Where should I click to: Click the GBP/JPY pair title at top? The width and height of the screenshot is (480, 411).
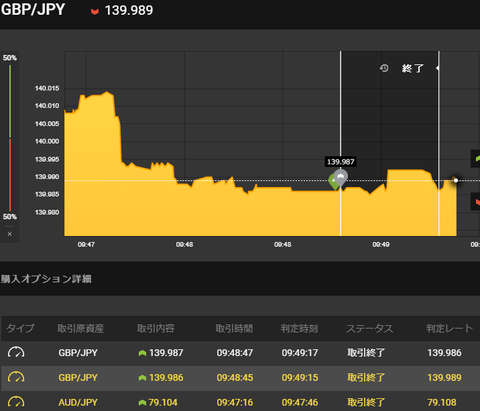(x=33, y=10)
